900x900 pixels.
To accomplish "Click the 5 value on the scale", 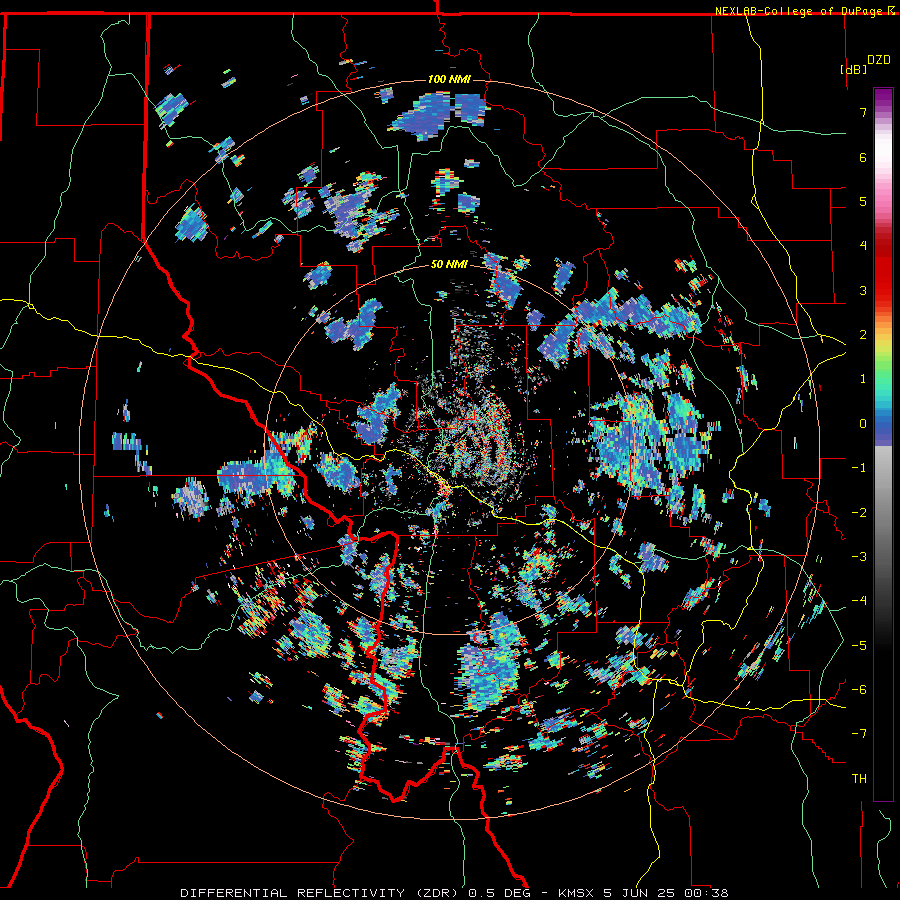I will click(x=863, y=201).
